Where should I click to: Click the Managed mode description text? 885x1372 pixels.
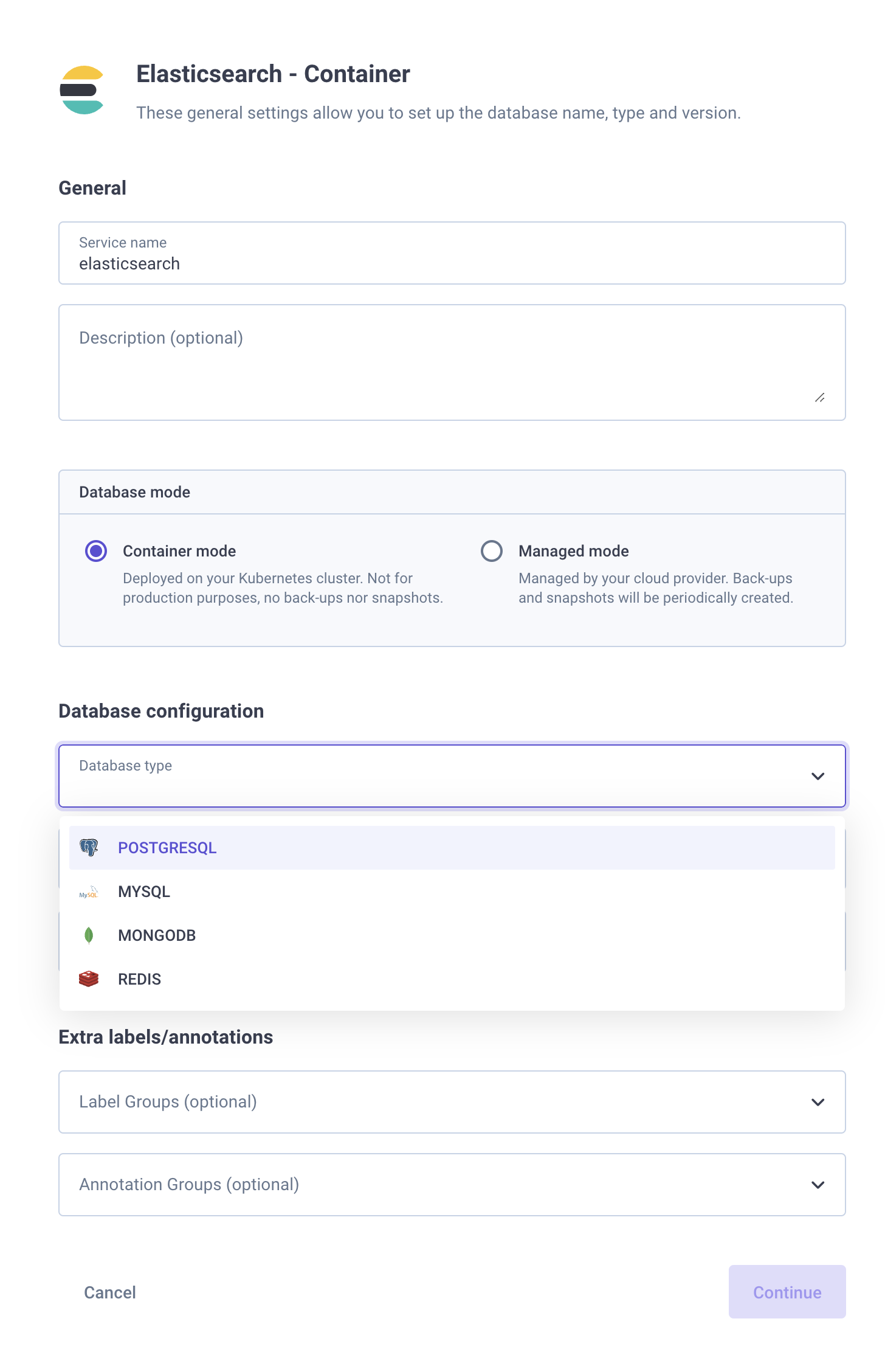pyautogui.click(x=655, y=588)
